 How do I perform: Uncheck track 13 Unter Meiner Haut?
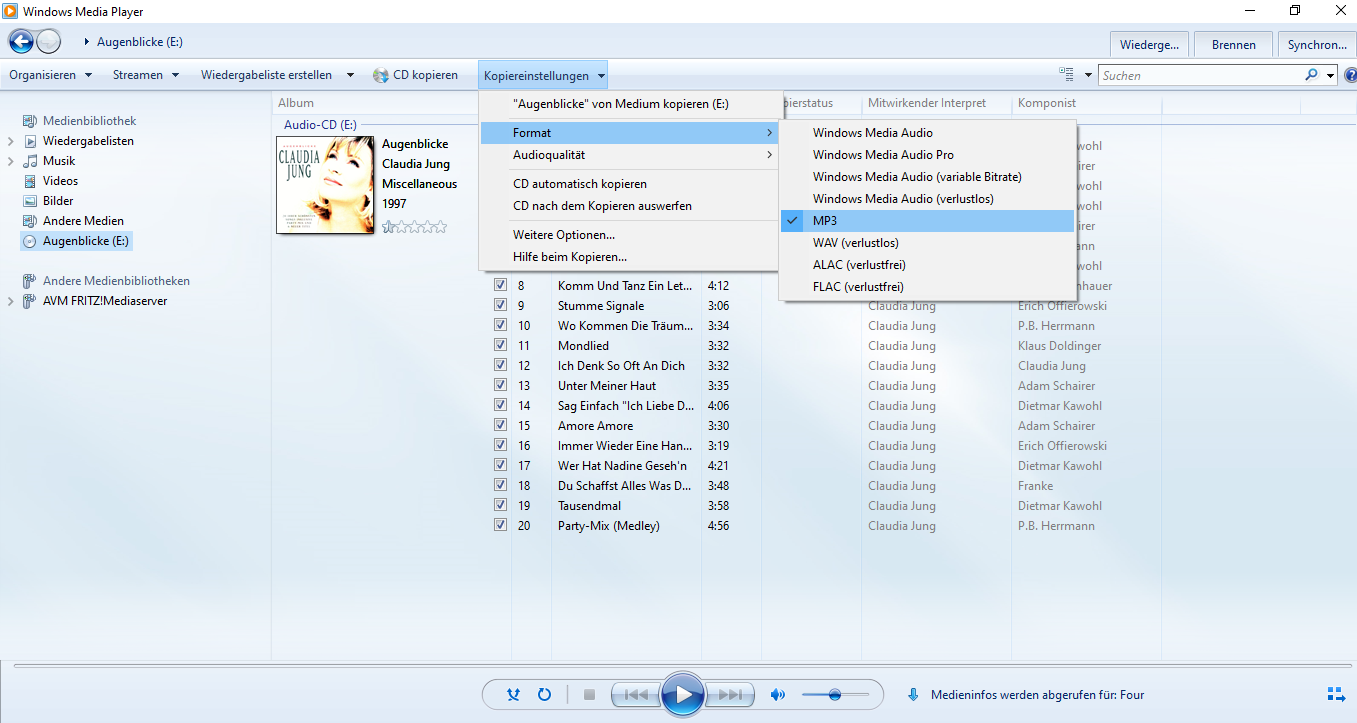pos(500,385)
